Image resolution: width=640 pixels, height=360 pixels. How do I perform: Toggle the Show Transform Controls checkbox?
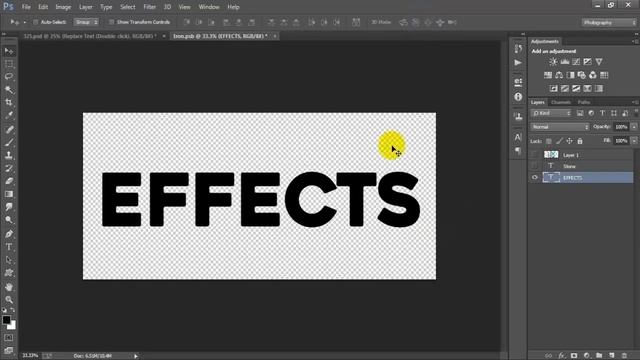111,22
